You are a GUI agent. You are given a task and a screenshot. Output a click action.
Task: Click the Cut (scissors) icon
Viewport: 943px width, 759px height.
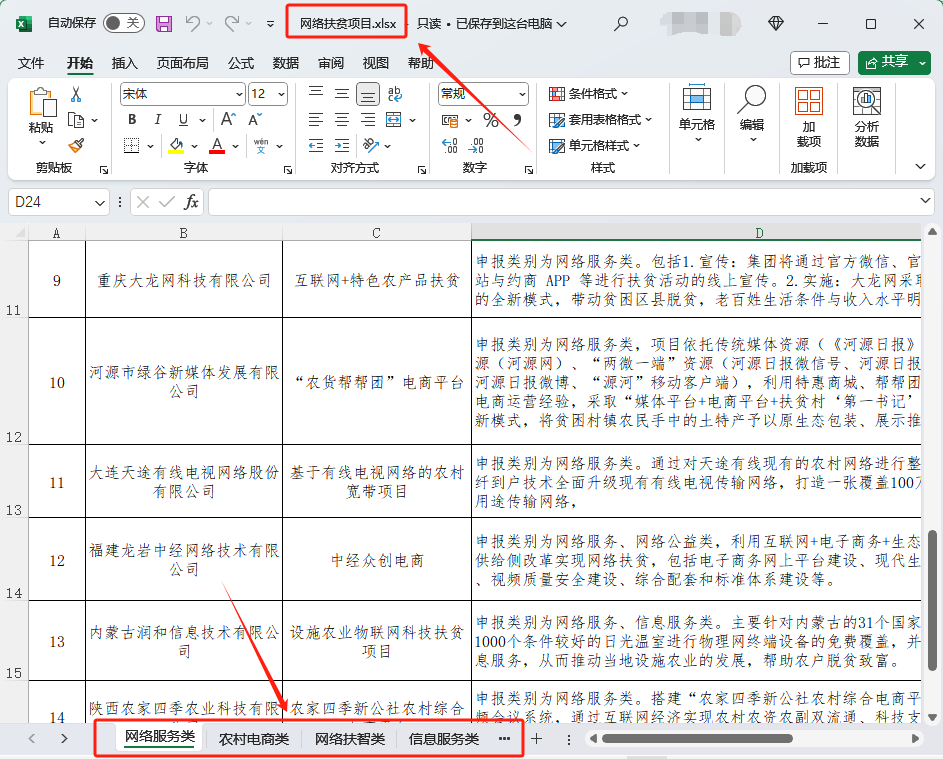pos(74,93)
